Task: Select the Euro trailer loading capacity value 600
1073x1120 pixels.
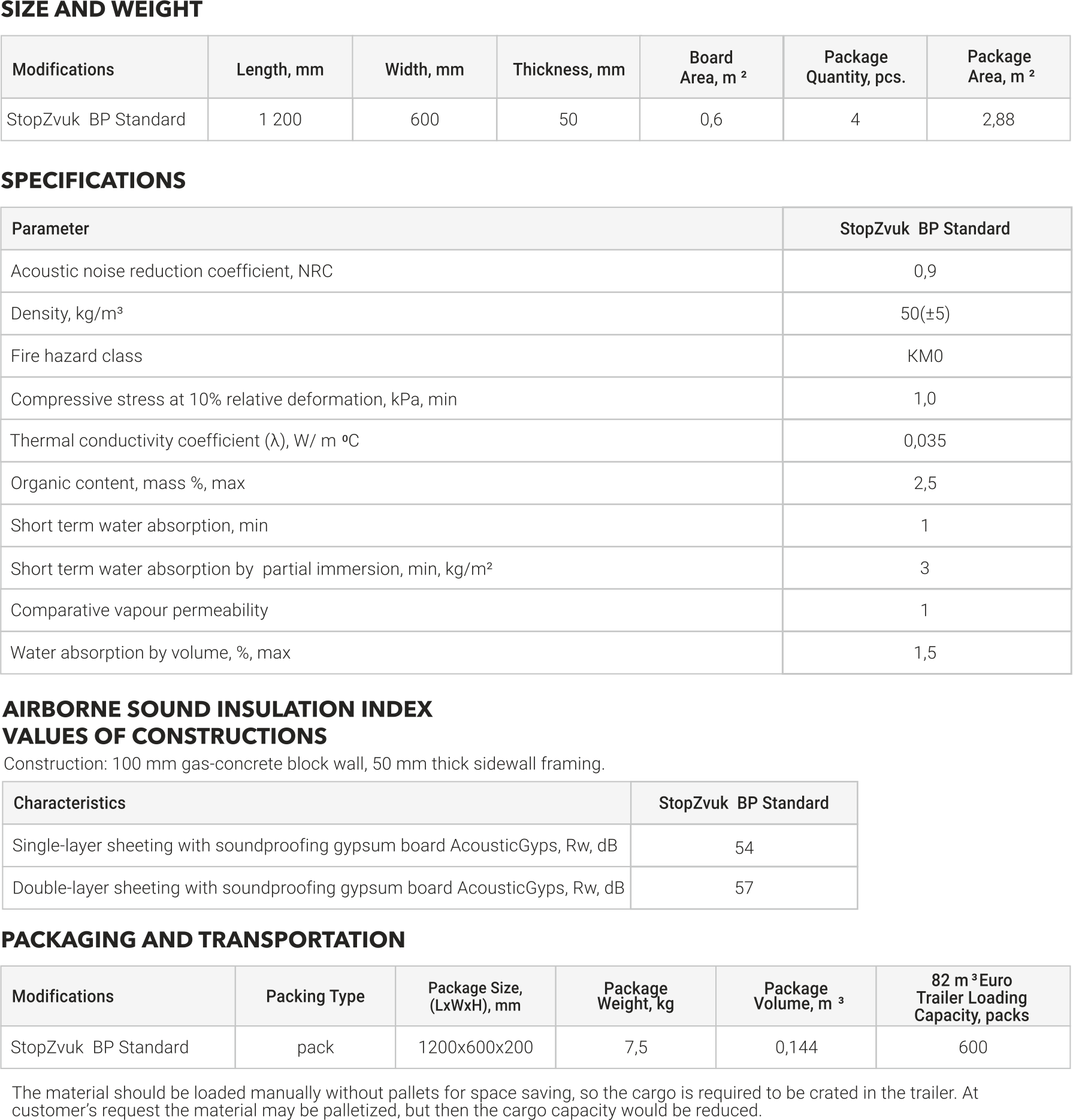Action: pyautogui.click(x=972, y=1047)
